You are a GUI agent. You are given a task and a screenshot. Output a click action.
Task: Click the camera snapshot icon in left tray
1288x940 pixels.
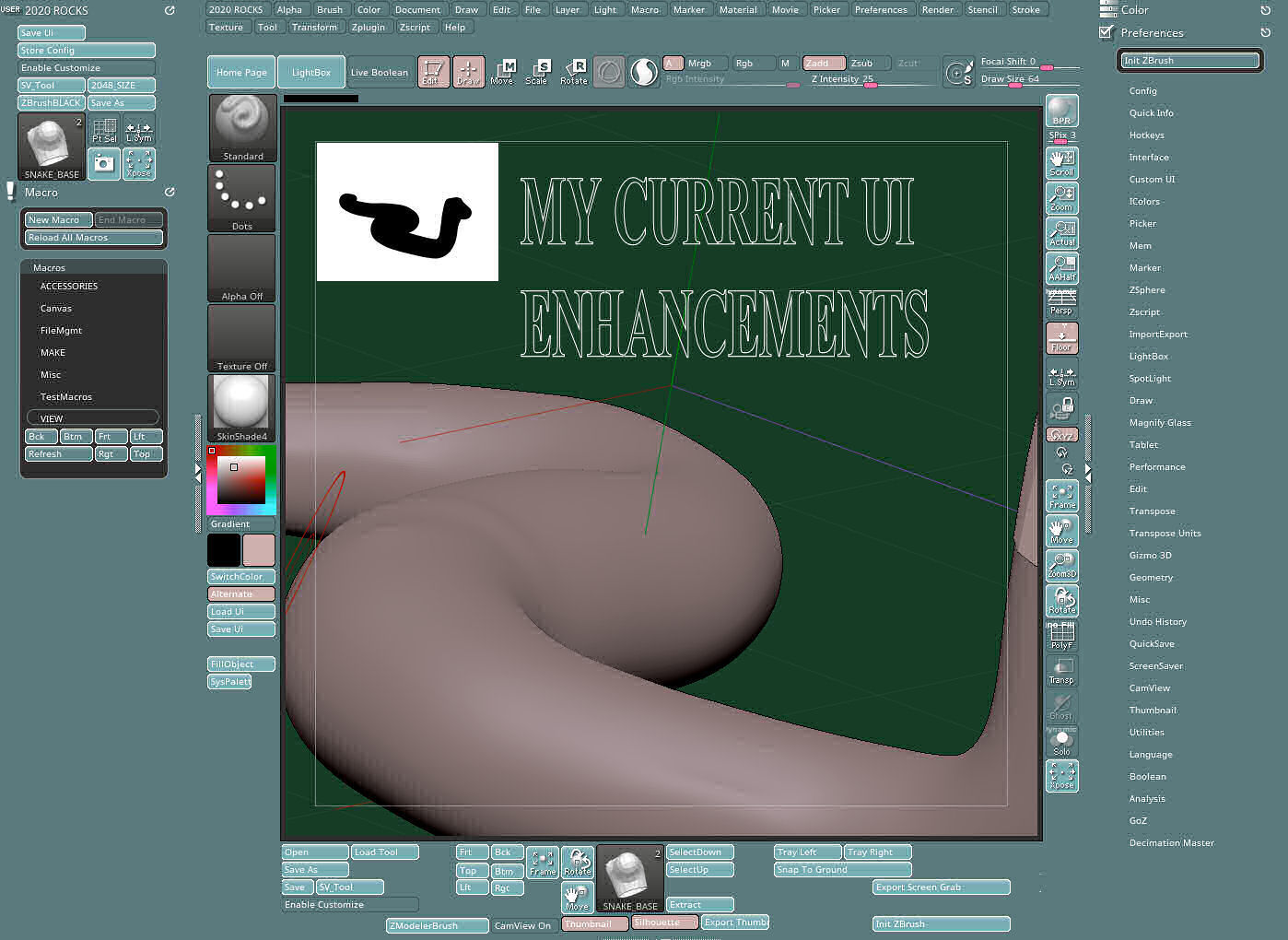point(104,163)
